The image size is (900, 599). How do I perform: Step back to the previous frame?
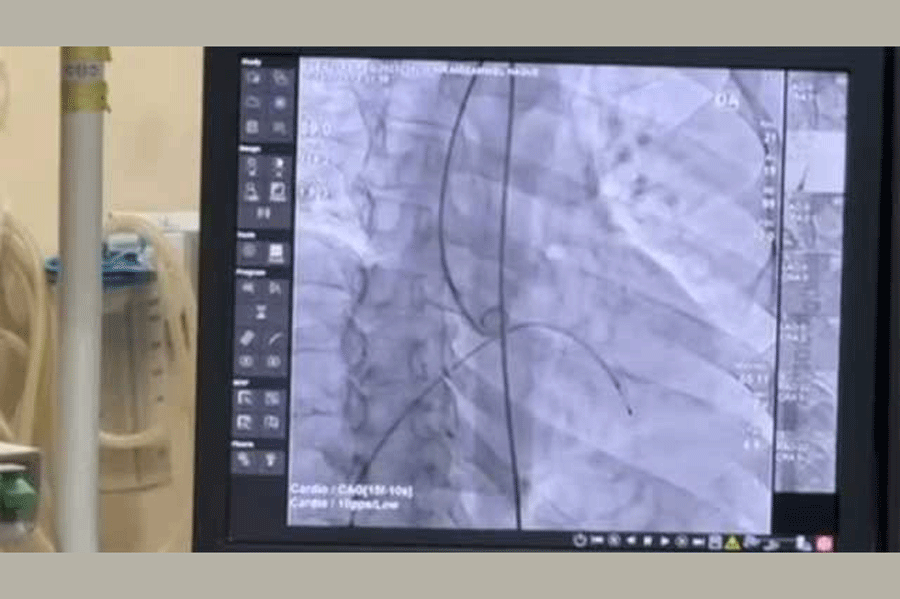[x=630, y=541]
